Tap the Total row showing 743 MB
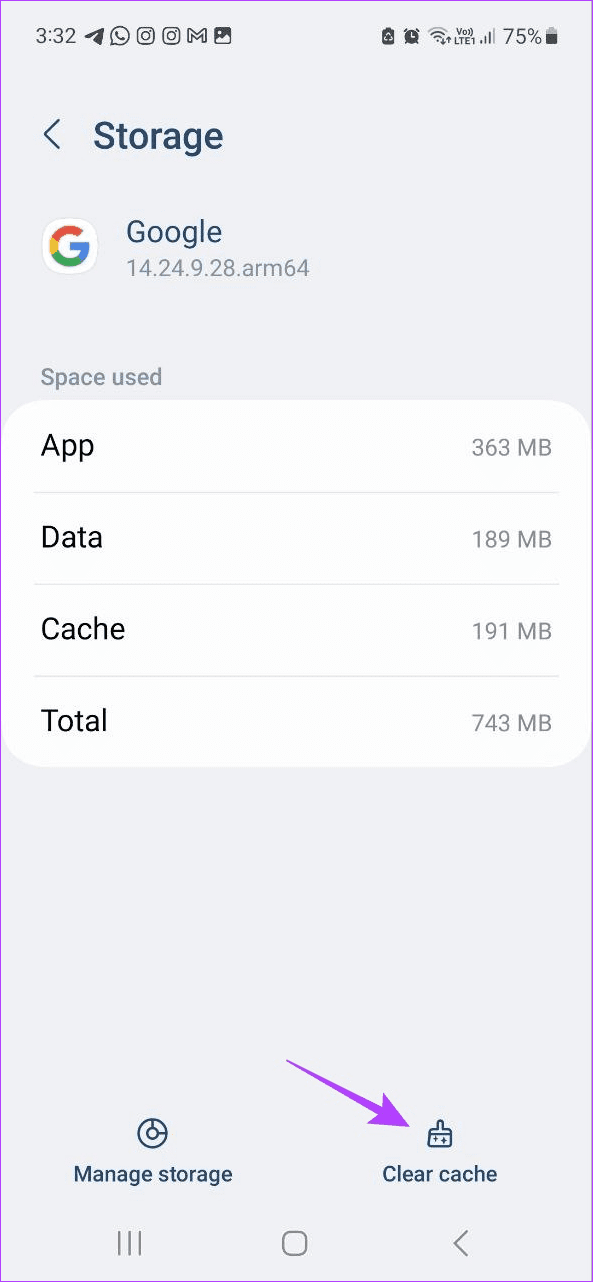 [x=296, y=721]
